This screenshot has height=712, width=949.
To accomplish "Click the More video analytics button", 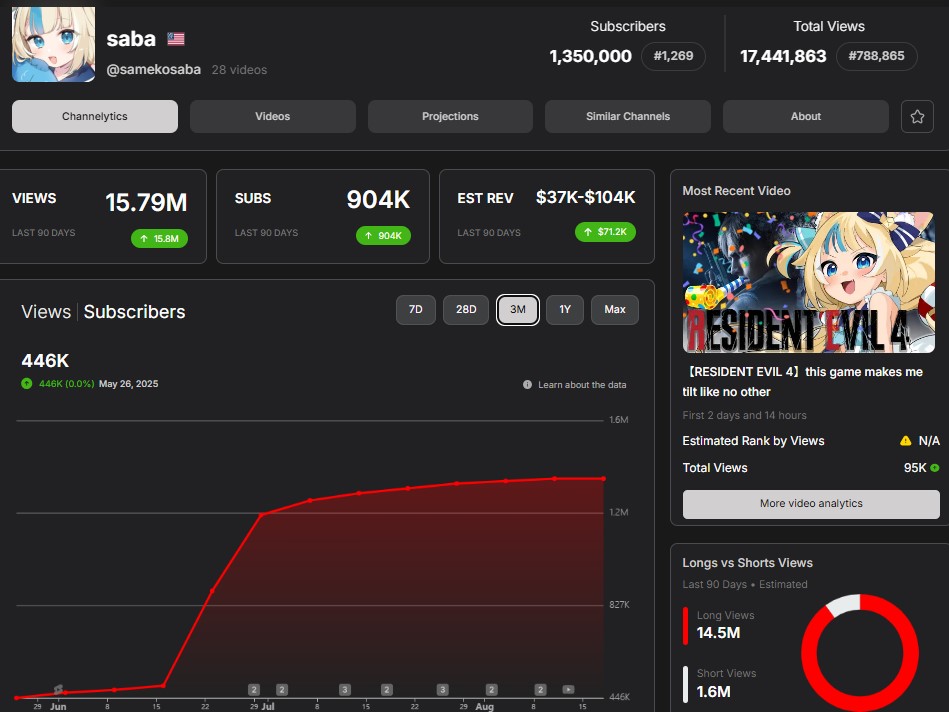I will coord(811,504).
